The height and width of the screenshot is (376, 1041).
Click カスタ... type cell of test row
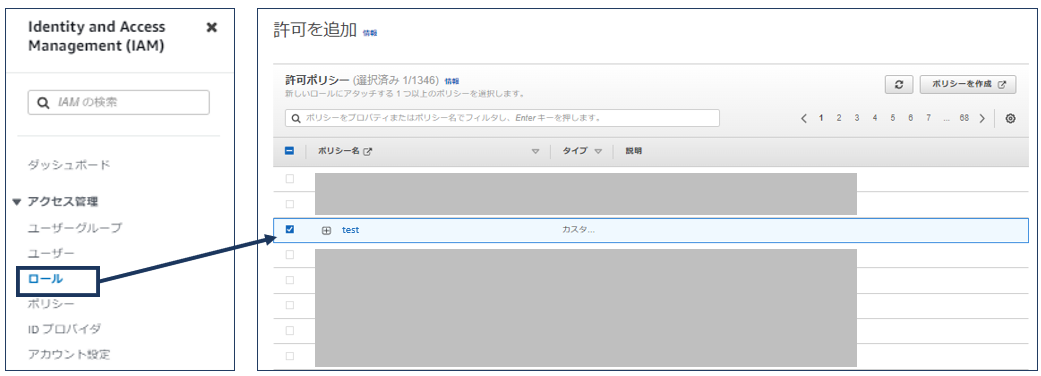[578, 230]
